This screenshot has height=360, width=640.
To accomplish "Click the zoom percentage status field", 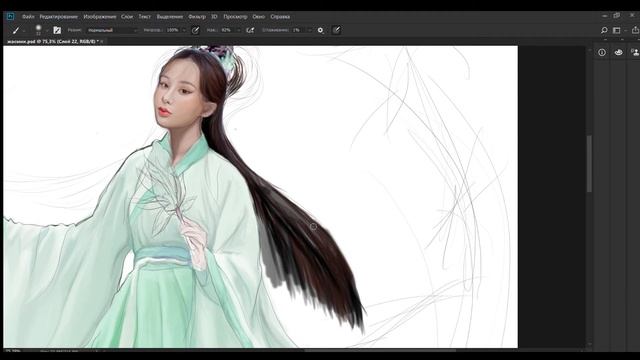I will click(13, 351).
